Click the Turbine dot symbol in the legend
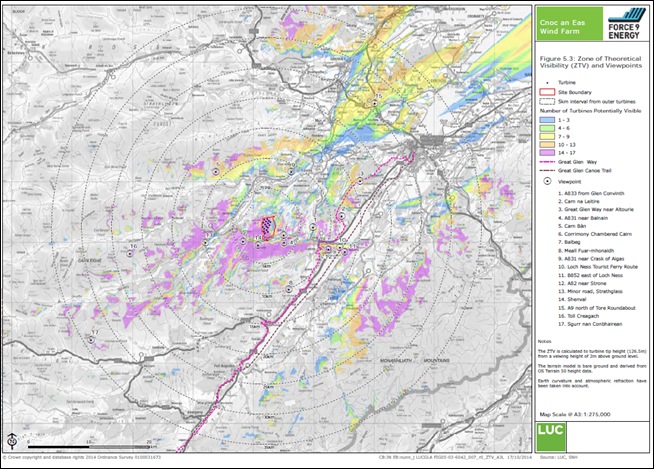The image size is (654, 469). [x=548, y=83]
